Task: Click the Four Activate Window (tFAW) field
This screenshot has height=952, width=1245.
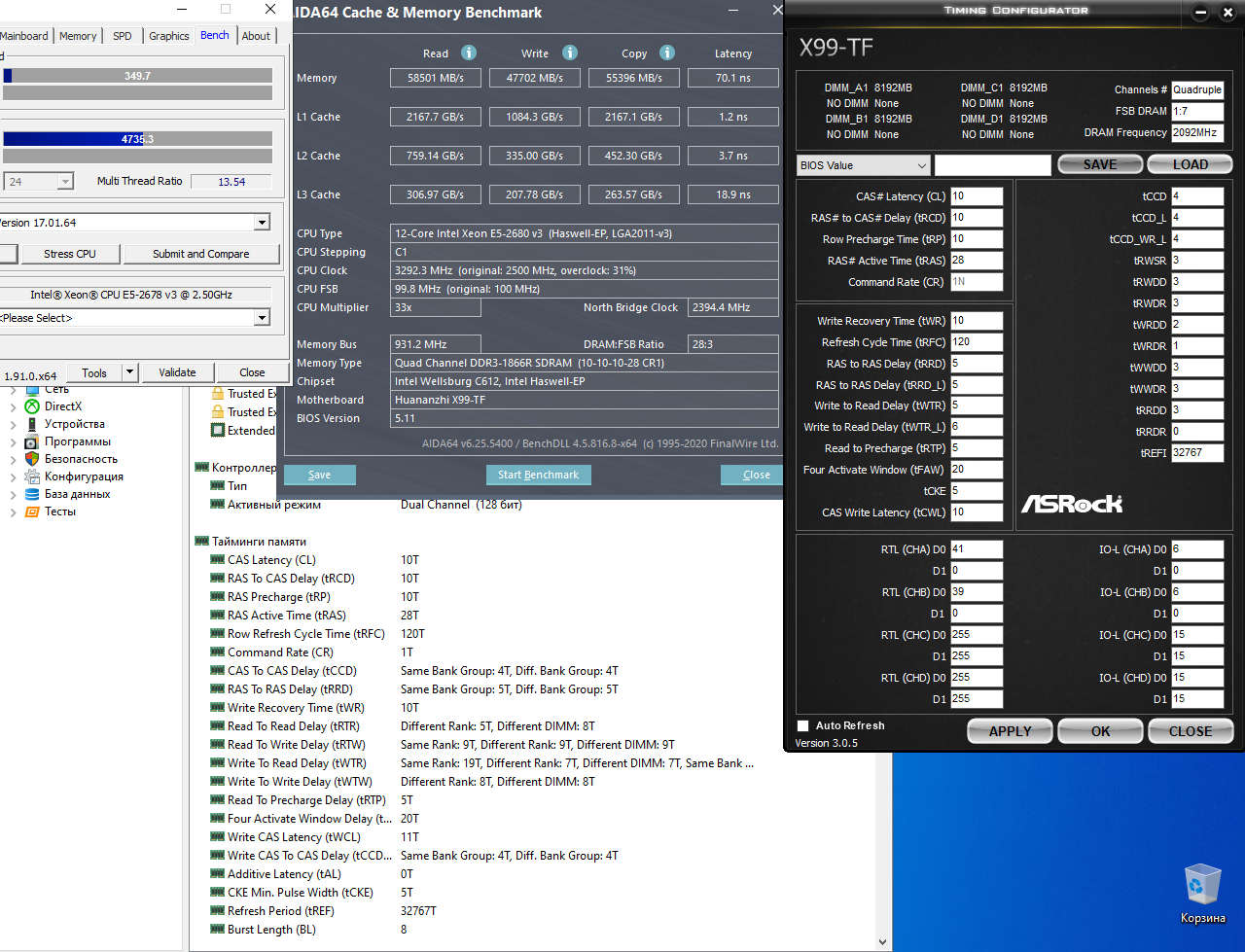Action: (977, 470)
